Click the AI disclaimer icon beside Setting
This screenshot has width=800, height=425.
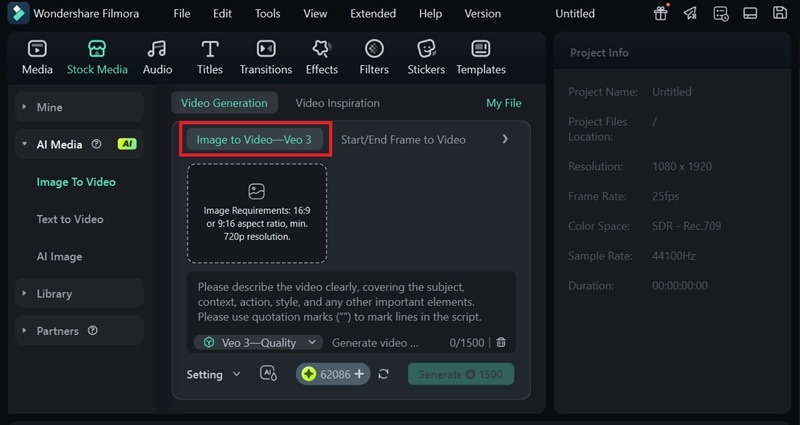[268, 373]
